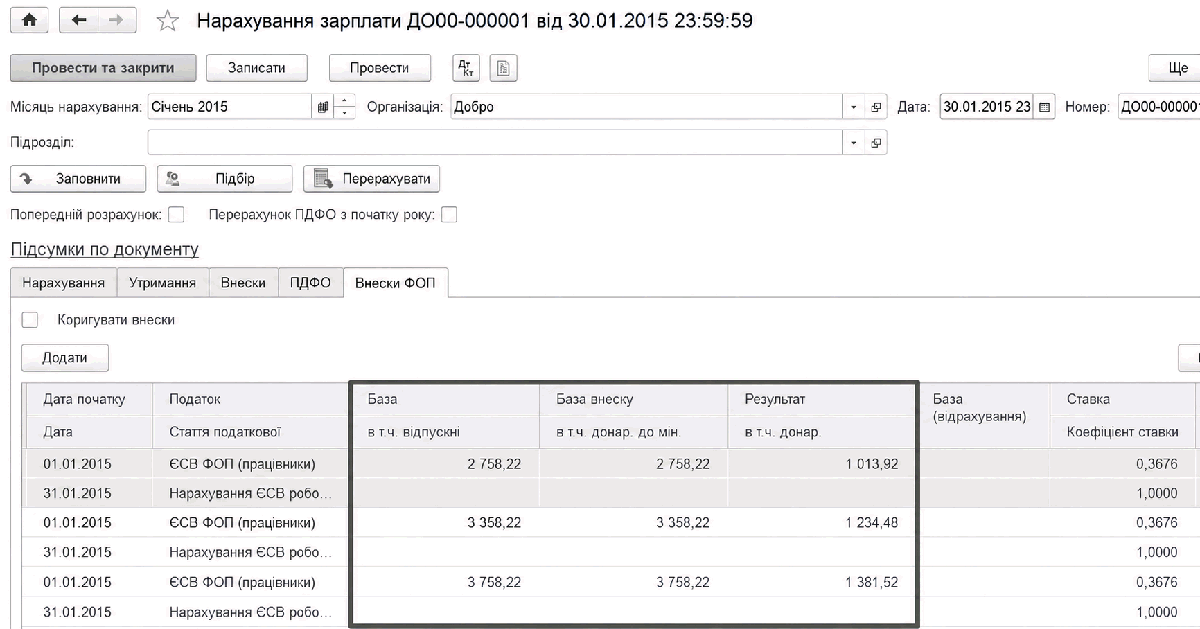1200x629 pixels.
Task: Click the Організація field showing Добро
Action: (647, 107)
